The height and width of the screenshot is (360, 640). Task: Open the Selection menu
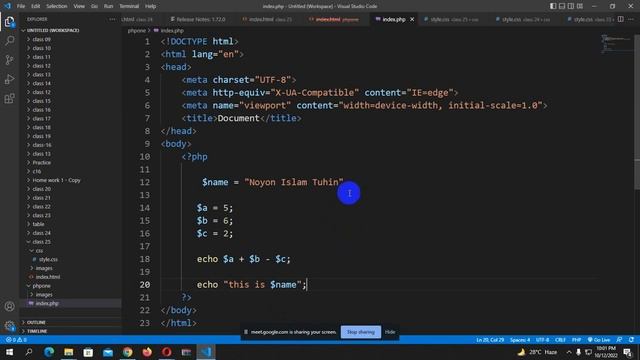(x=57, y=6)
